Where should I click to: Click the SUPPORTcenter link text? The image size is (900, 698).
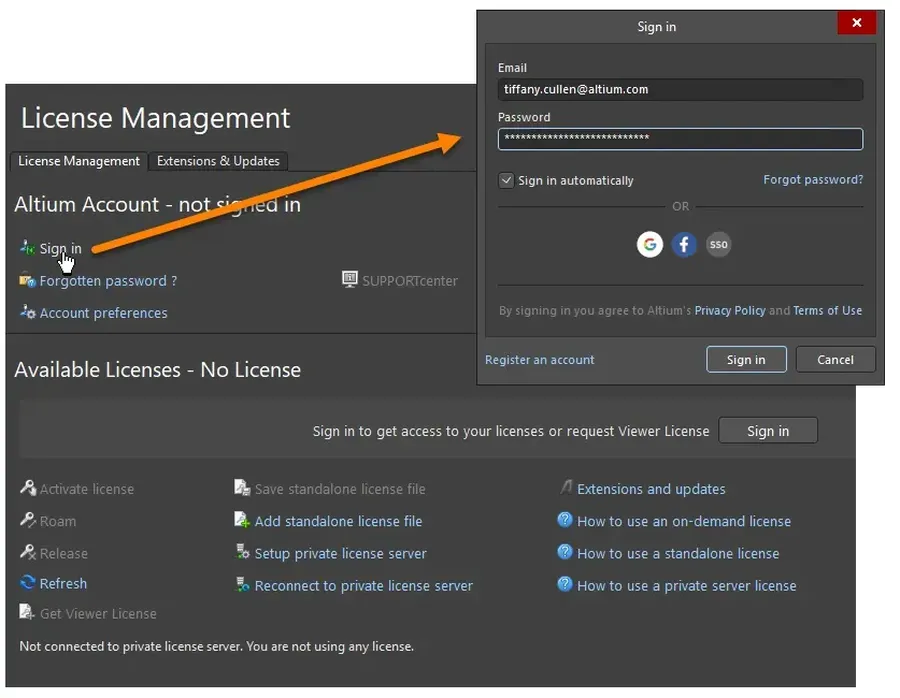point(410,281)
